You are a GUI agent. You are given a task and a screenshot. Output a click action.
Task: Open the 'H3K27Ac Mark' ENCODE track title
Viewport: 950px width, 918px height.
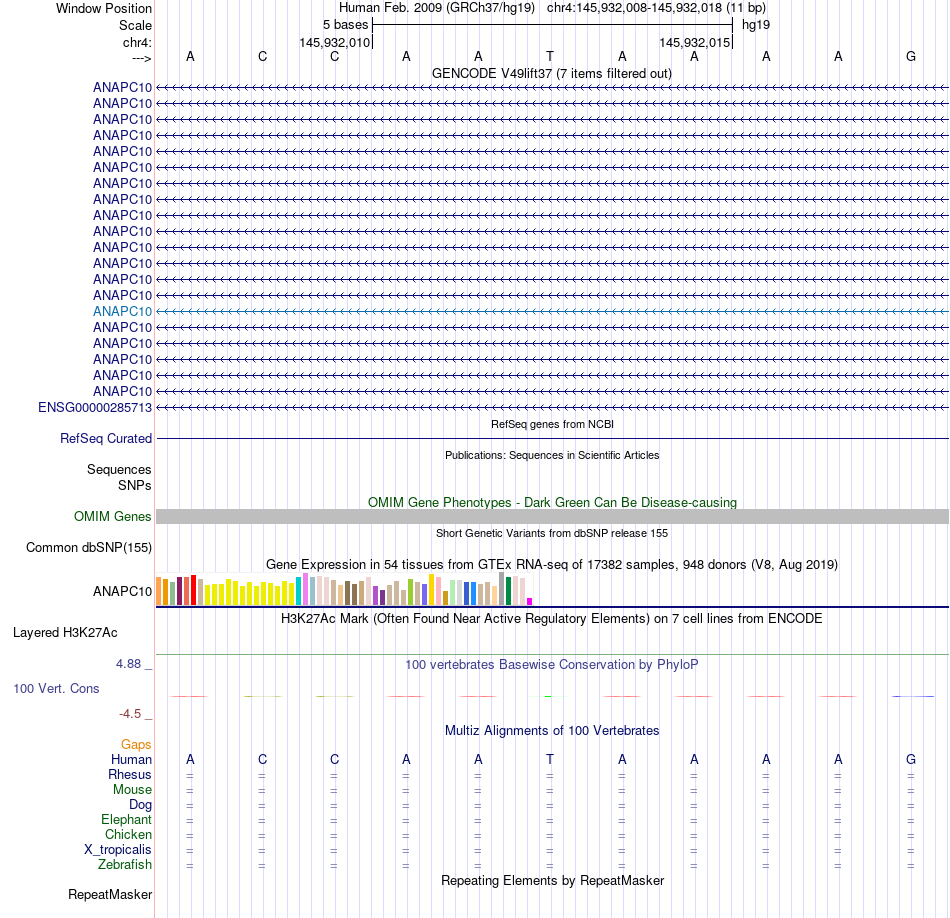tap(552, 618)
